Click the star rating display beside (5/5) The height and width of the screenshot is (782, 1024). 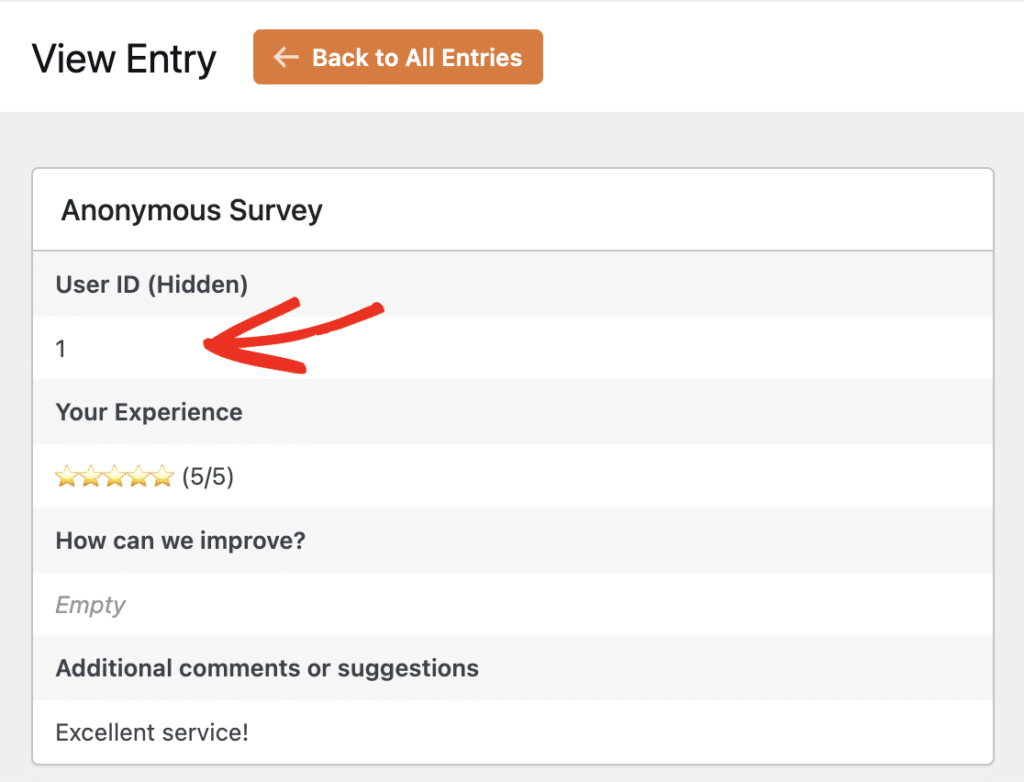(113, 475)
